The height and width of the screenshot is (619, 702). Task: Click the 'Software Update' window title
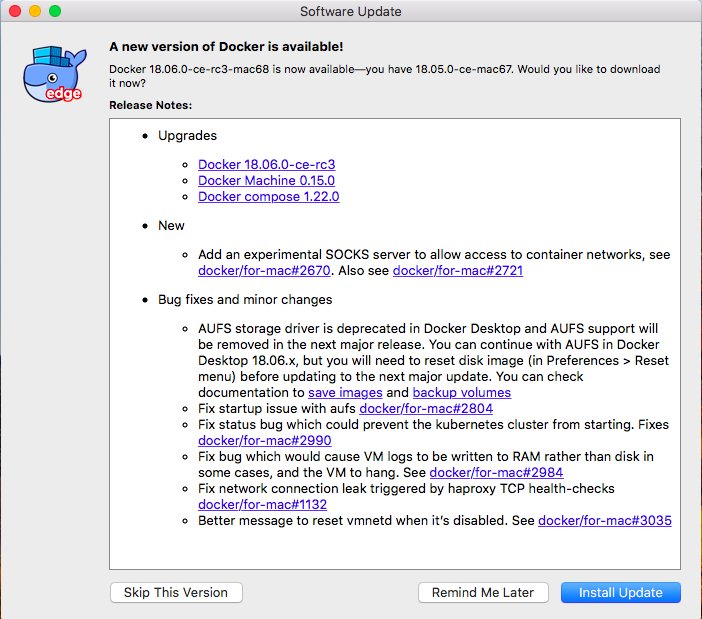pos(351,11)
